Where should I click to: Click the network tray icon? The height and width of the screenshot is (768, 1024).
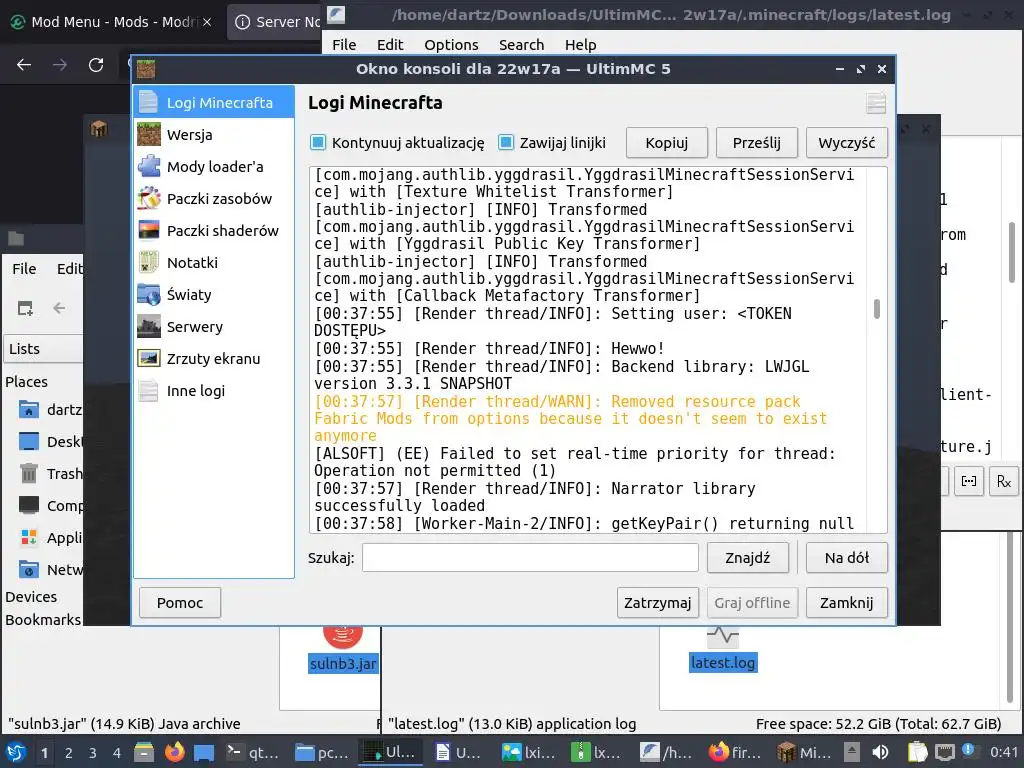944,752
